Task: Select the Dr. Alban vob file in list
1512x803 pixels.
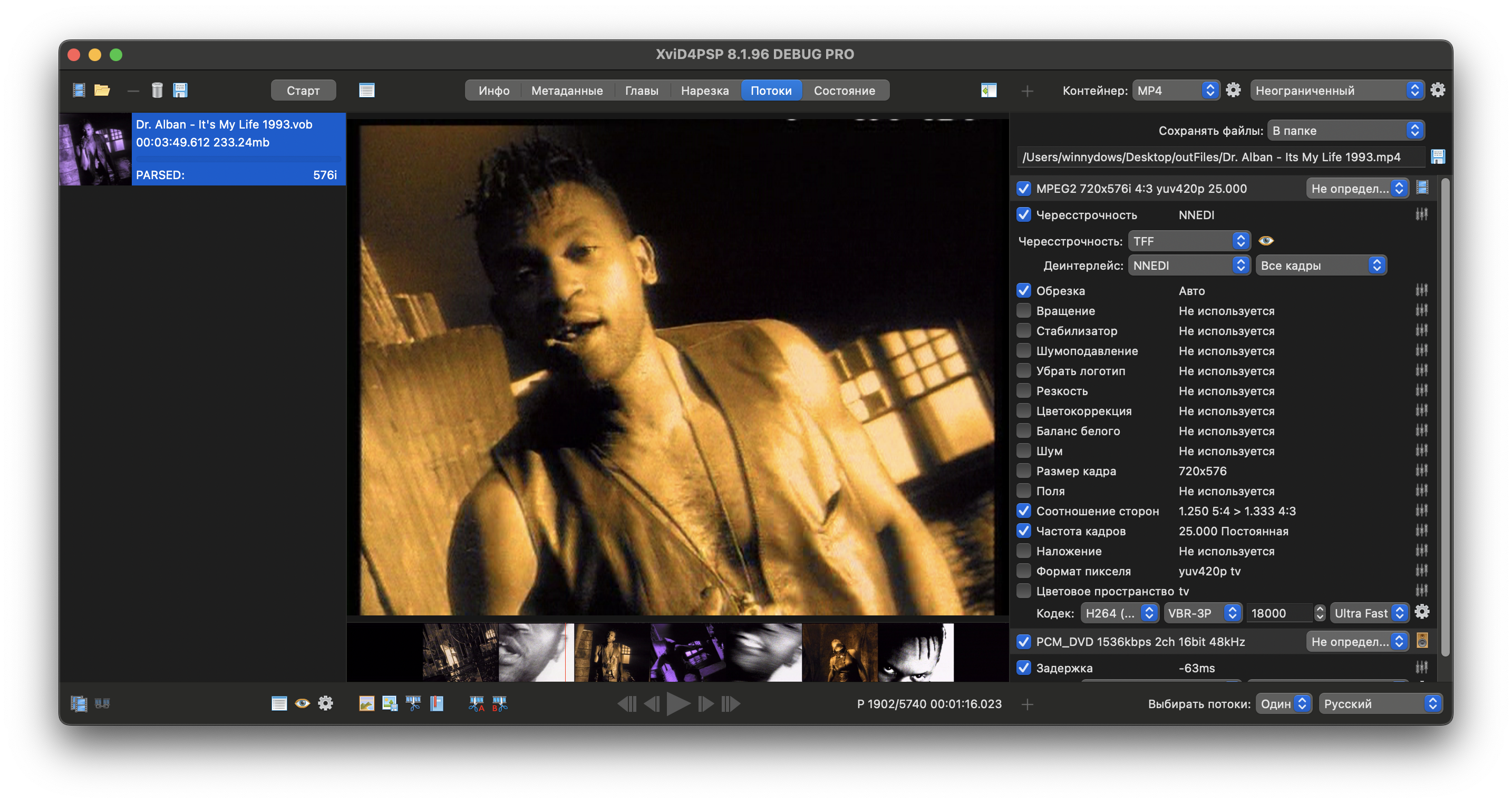Action: [202, 149]
